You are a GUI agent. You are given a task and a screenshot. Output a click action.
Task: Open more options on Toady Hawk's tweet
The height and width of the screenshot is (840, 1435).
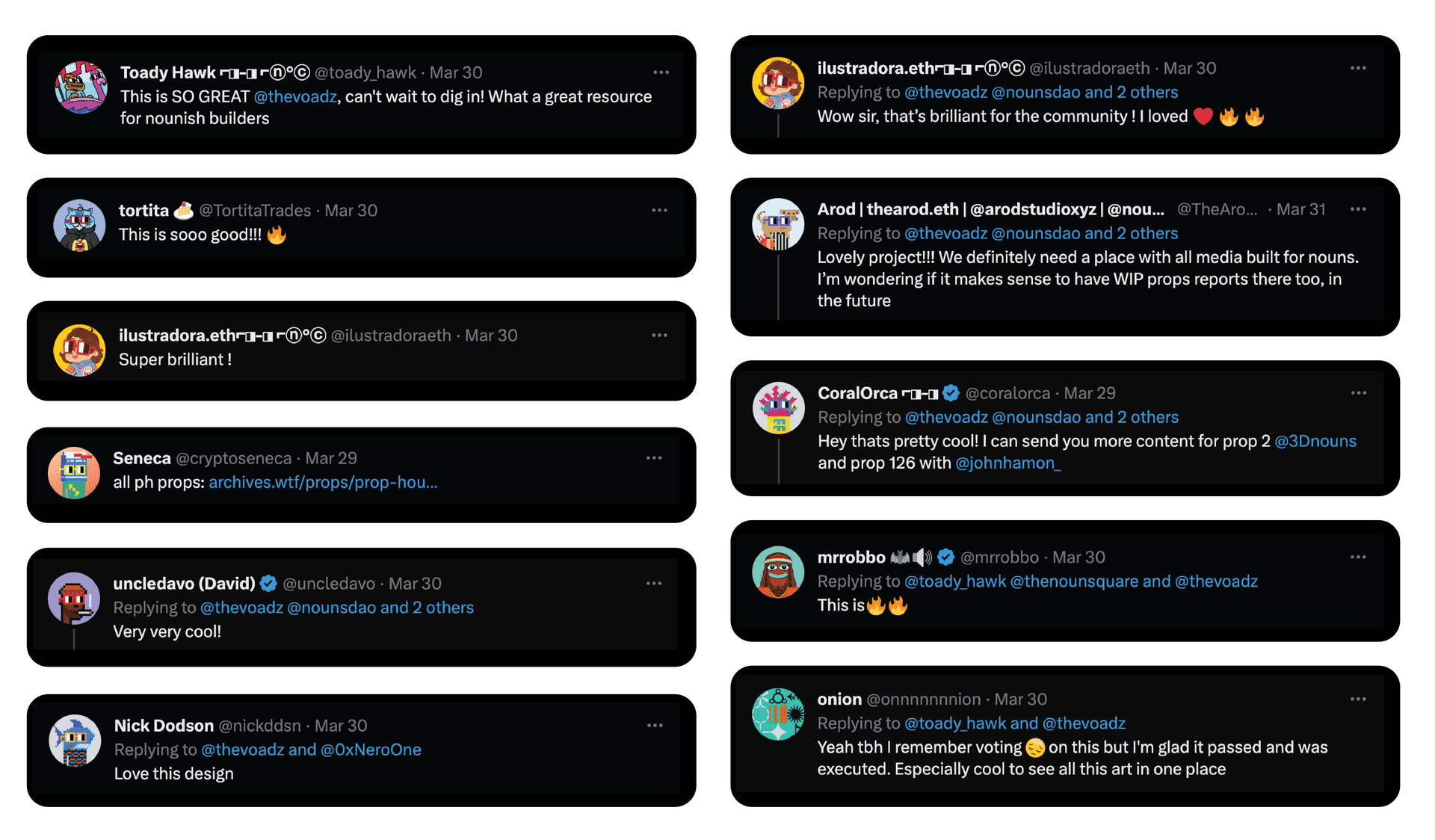pos(661,72)
